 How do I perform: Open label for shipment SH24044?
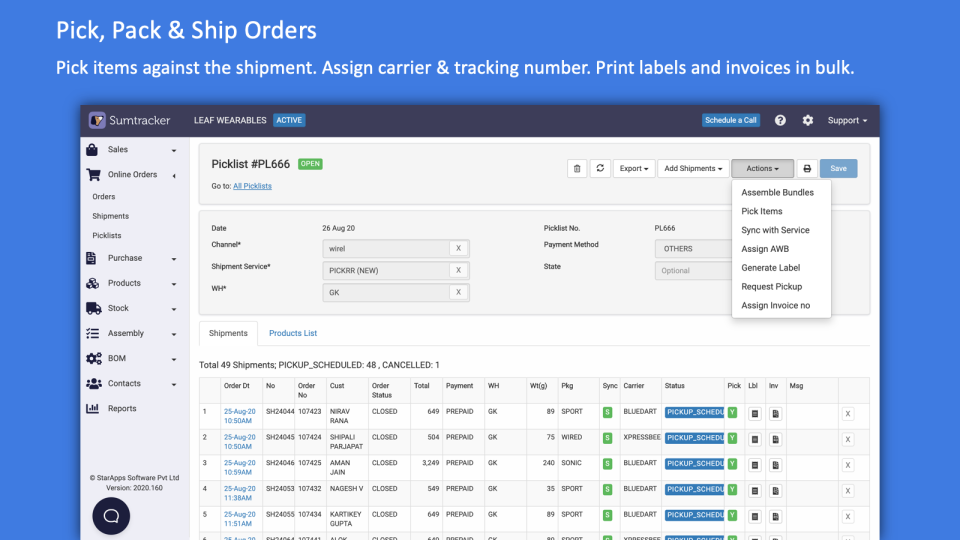754,414
